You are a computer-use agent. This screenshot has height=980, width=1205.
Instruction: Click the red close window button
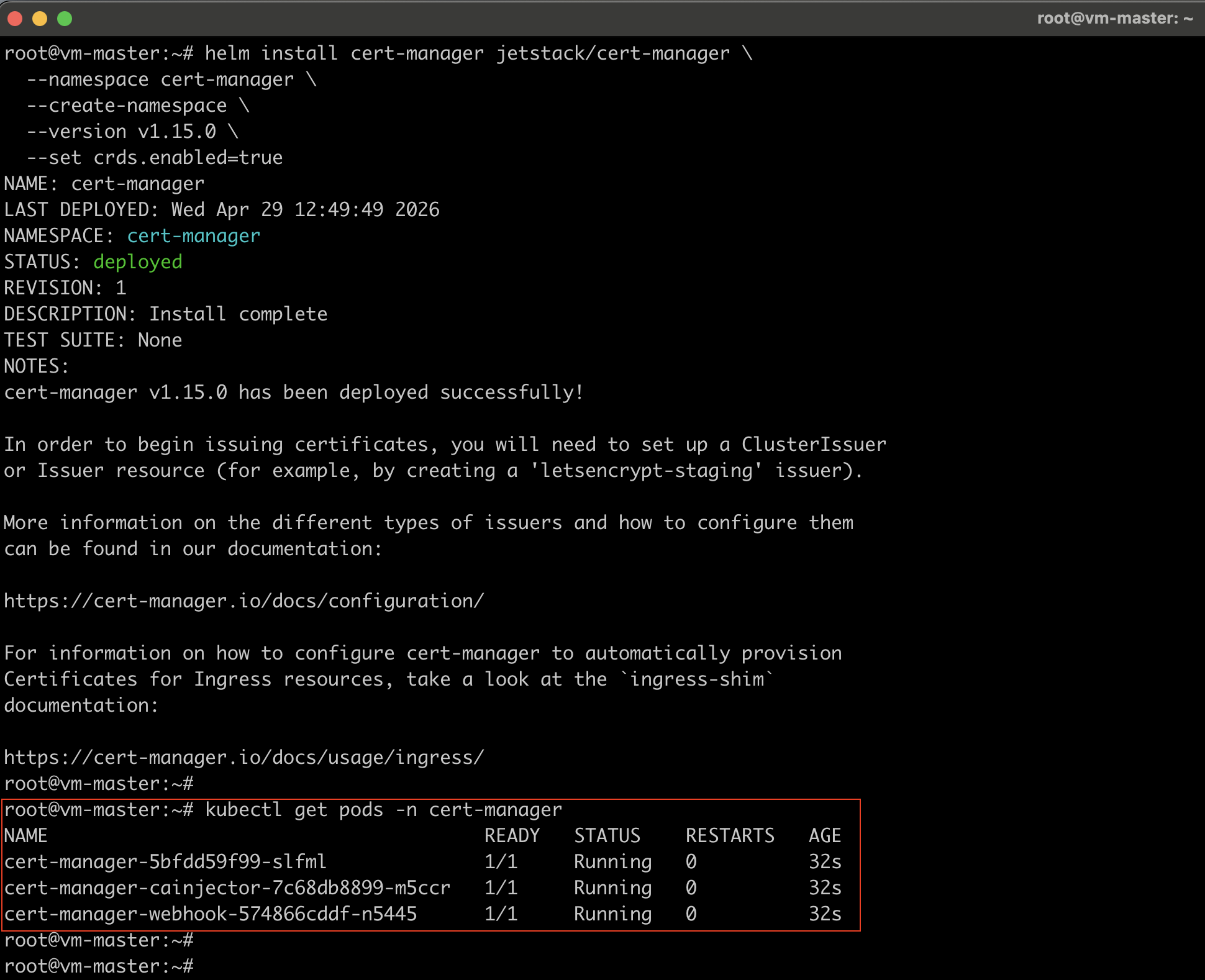pos(16,19)
